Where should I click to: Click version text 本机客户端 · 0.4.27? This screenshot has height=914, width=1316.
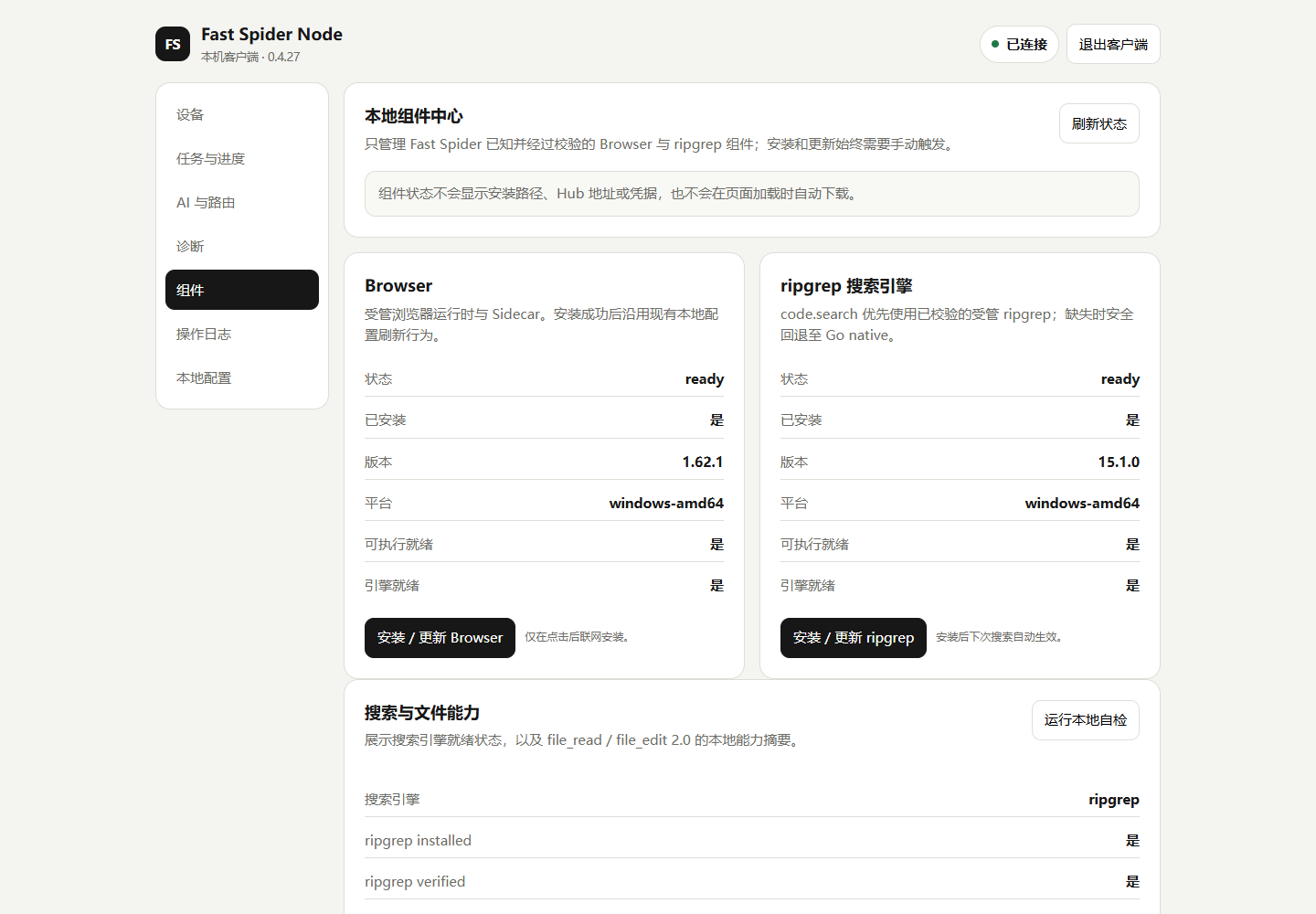[250, 57]
